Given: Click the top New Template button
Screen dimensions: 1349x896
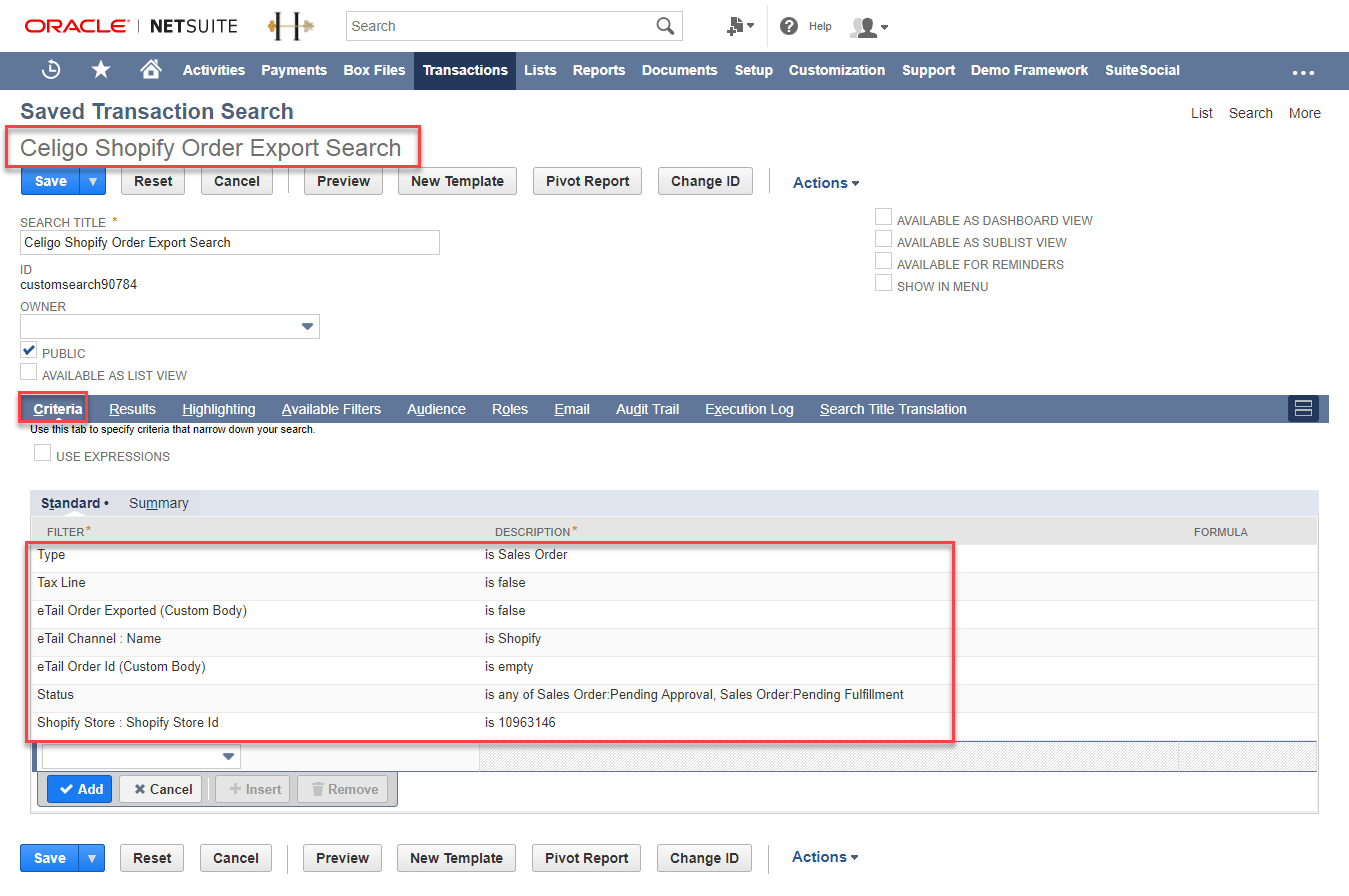Looking at the screenshot, I should [x=457, y=181].
